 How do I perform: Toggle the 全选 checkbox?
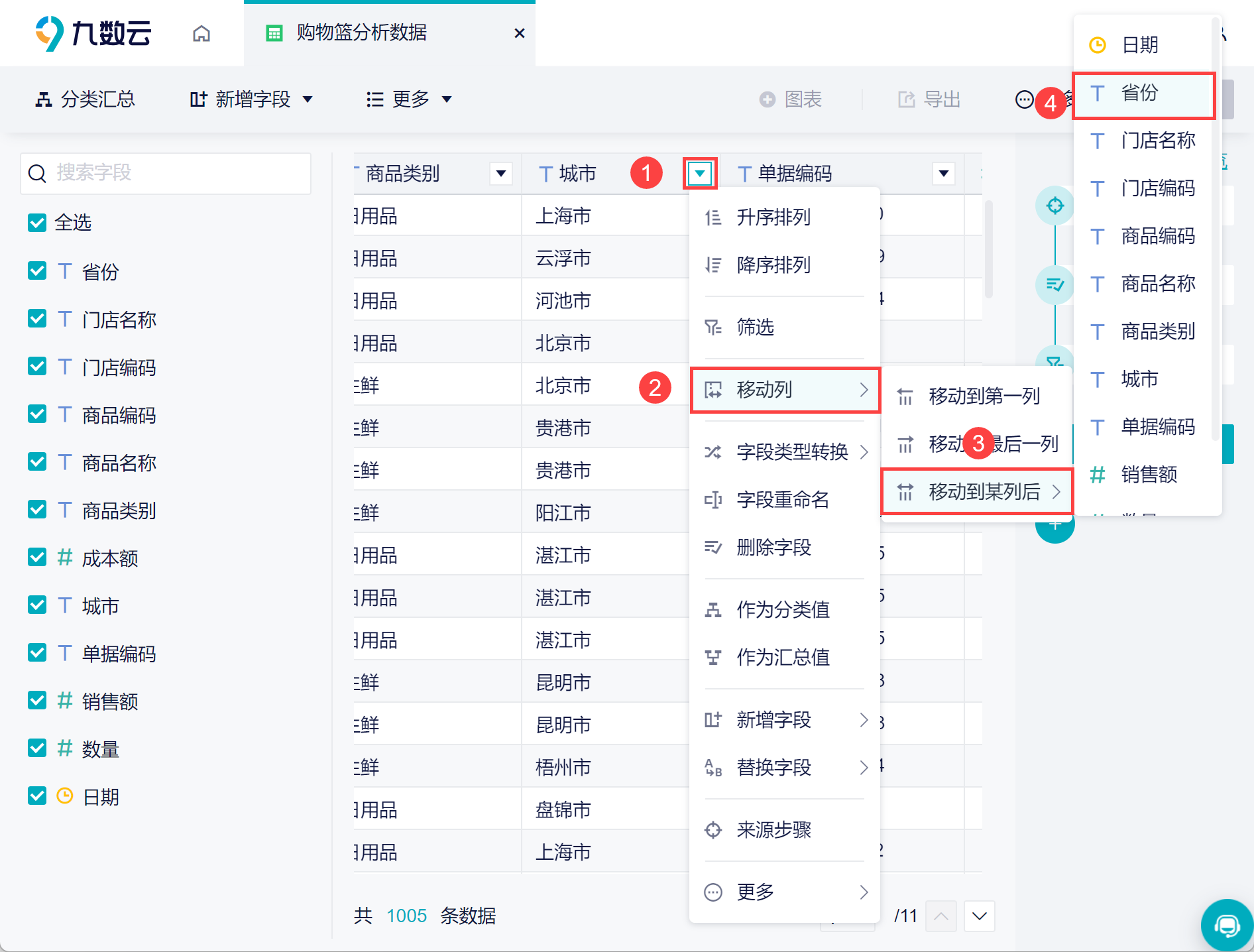tap(37, 223)
